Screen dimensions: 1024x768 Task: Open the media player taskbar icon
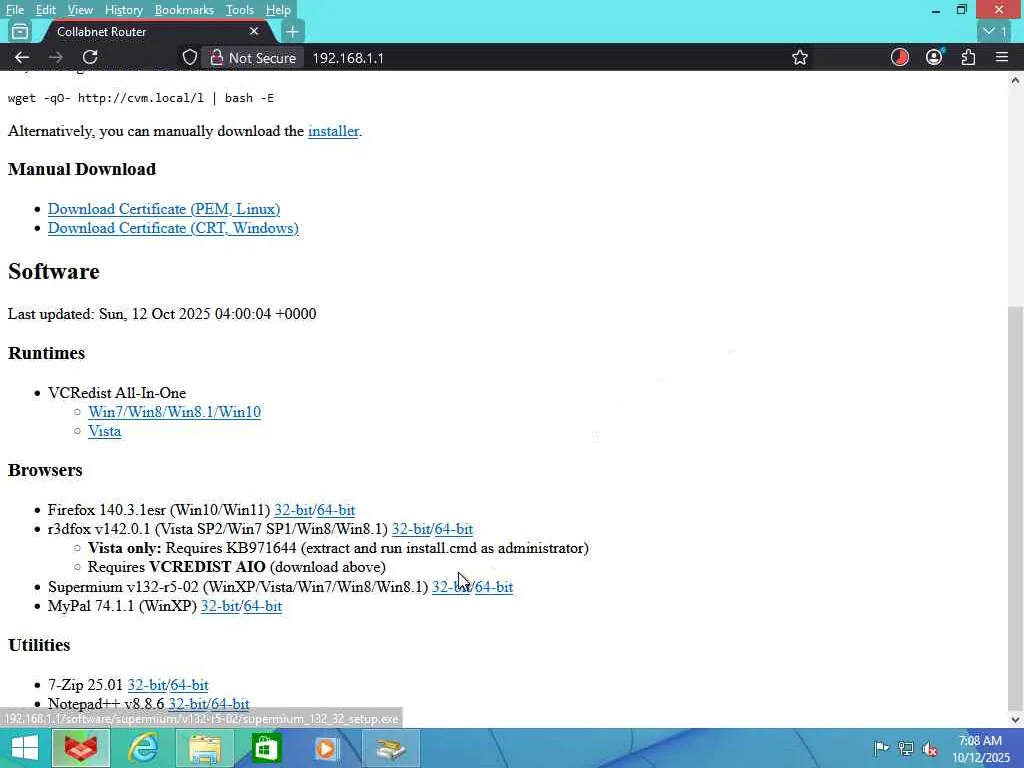point(327,748)
